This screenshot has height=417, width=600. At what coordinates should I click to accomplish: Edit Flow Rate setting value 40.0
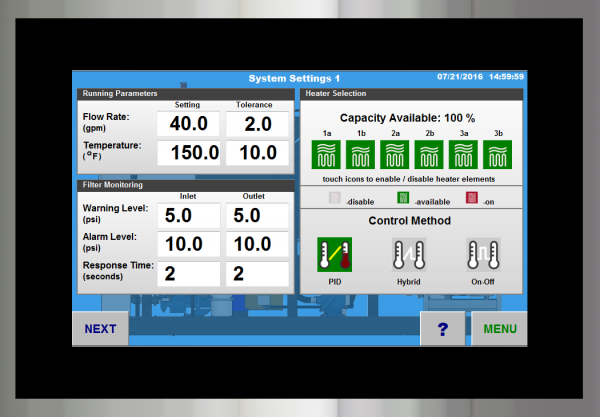click(x=188, y=124)
